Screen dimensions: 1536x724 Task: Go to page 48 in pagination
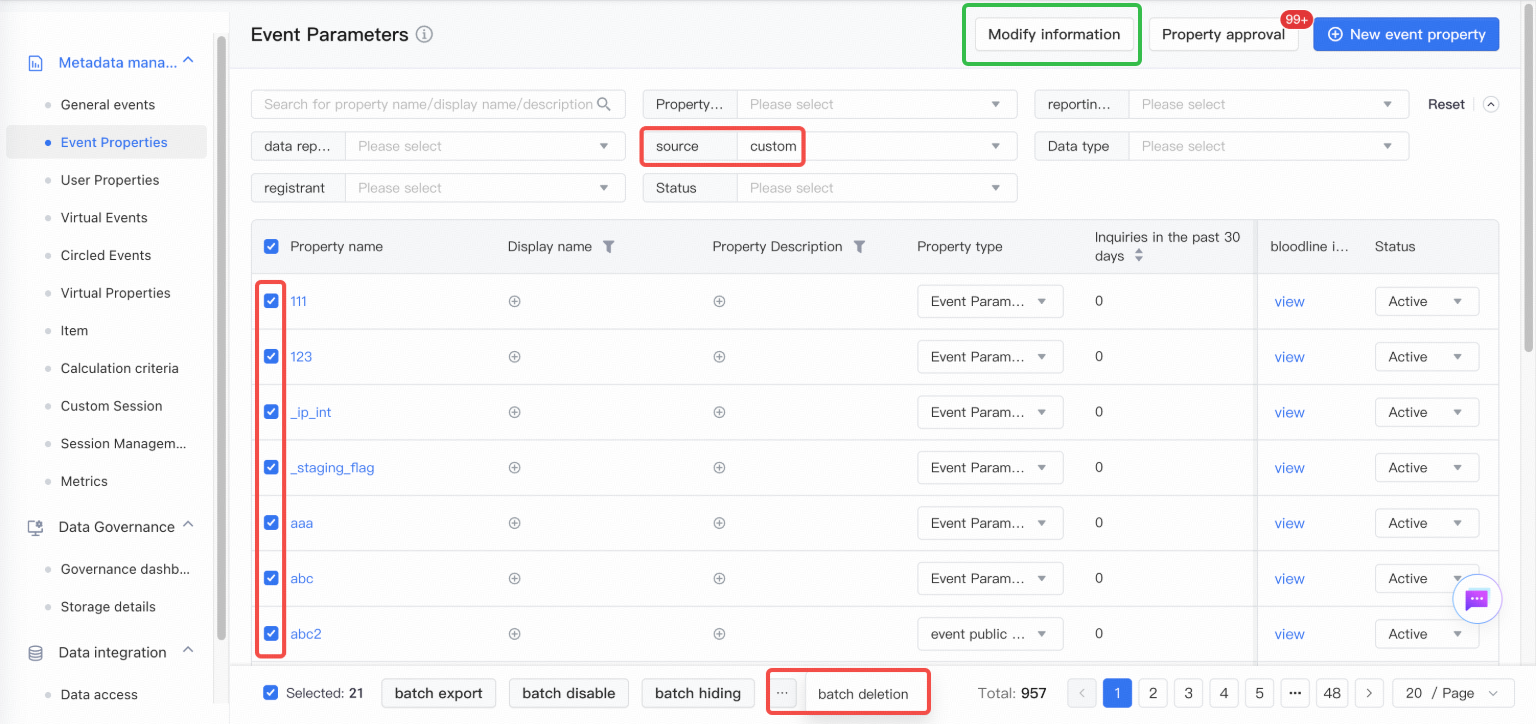pyautogui.click(x=1331, y=693)
